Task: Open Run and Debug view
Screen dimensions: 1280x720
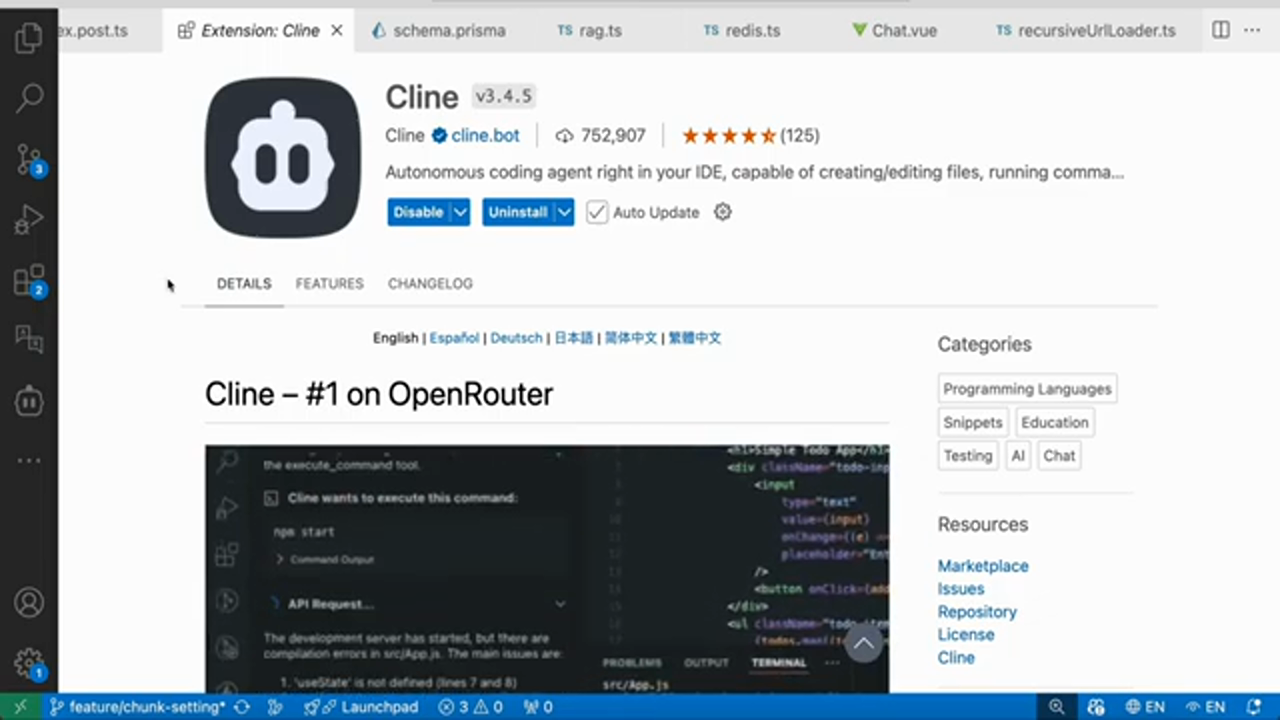Action: [29, 220]
